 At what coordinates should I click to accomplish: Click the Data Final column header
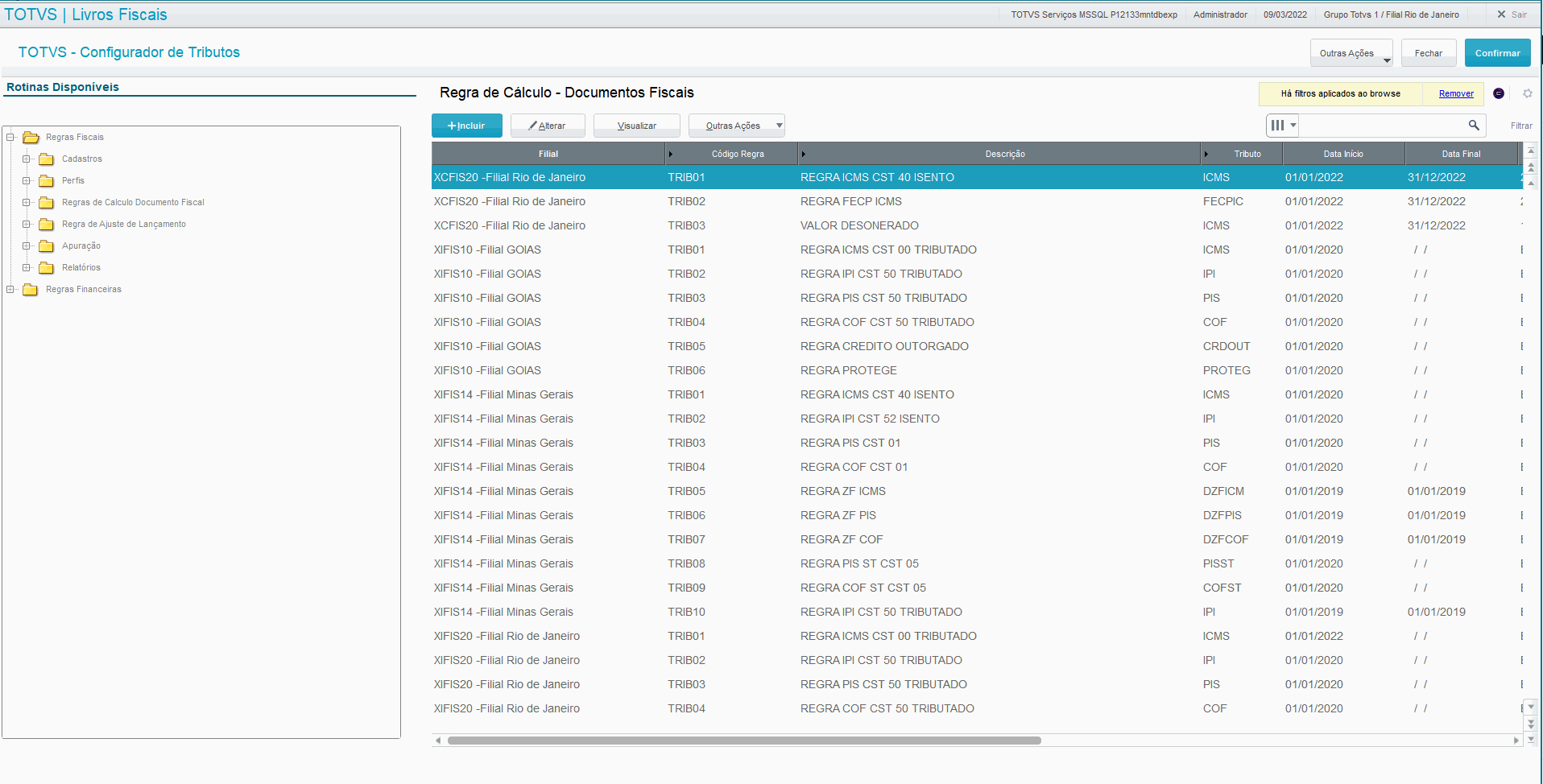point(1462,154)
